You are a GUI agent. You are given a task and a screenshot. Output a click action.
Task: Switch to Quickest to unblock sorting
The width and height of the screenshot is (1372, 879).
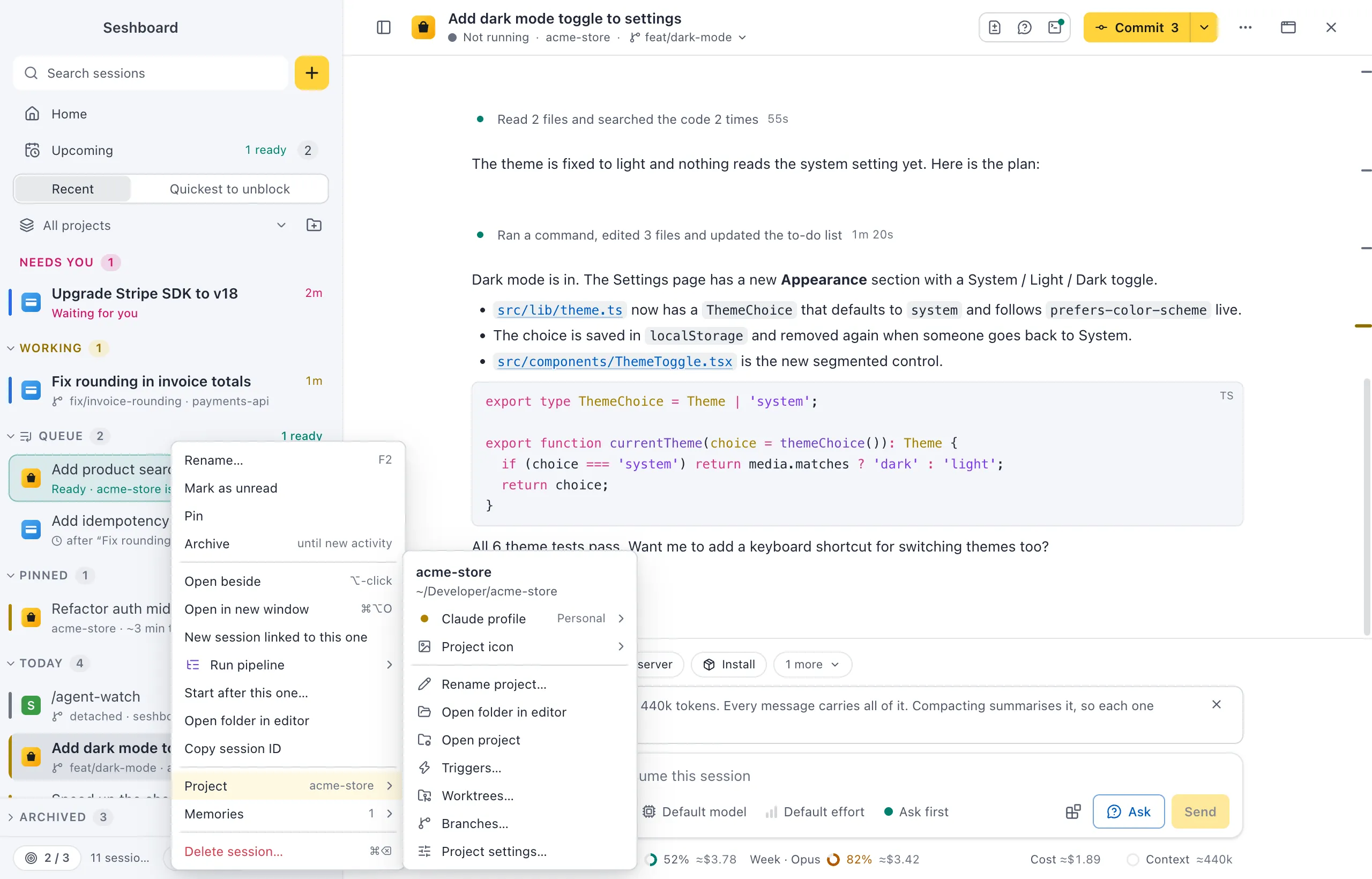coord(229,189)
